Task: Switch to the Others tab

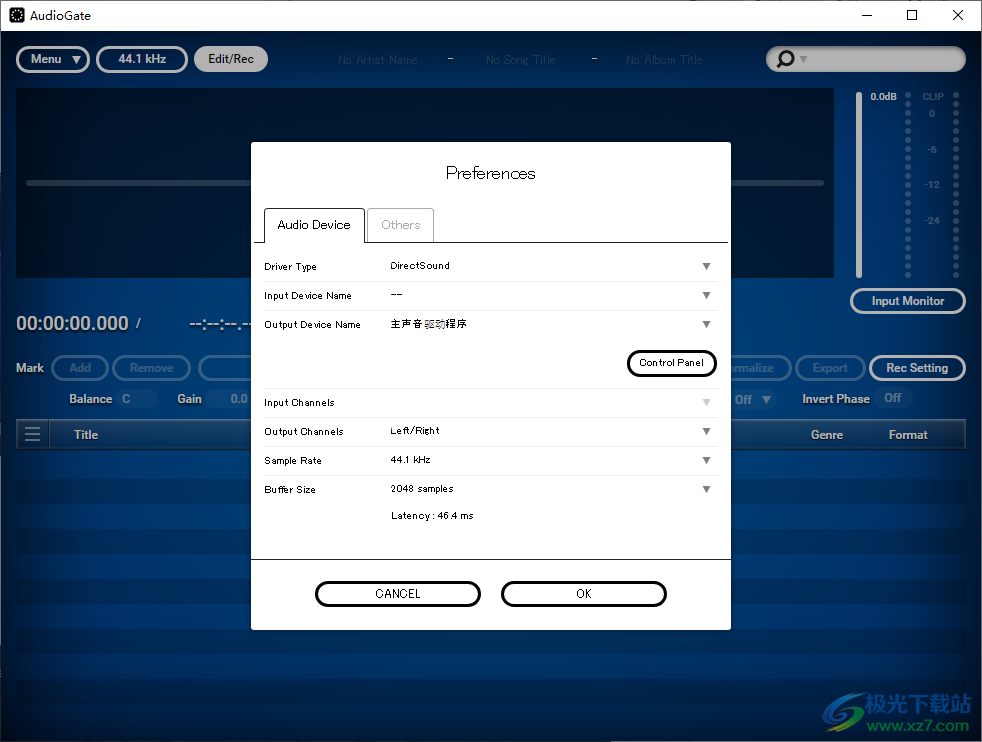Action: tap(400, 225)
